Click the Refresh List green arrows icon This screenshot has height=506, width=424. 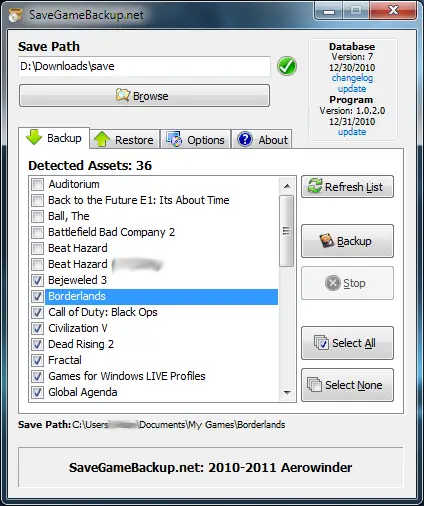tap(315, 185)
